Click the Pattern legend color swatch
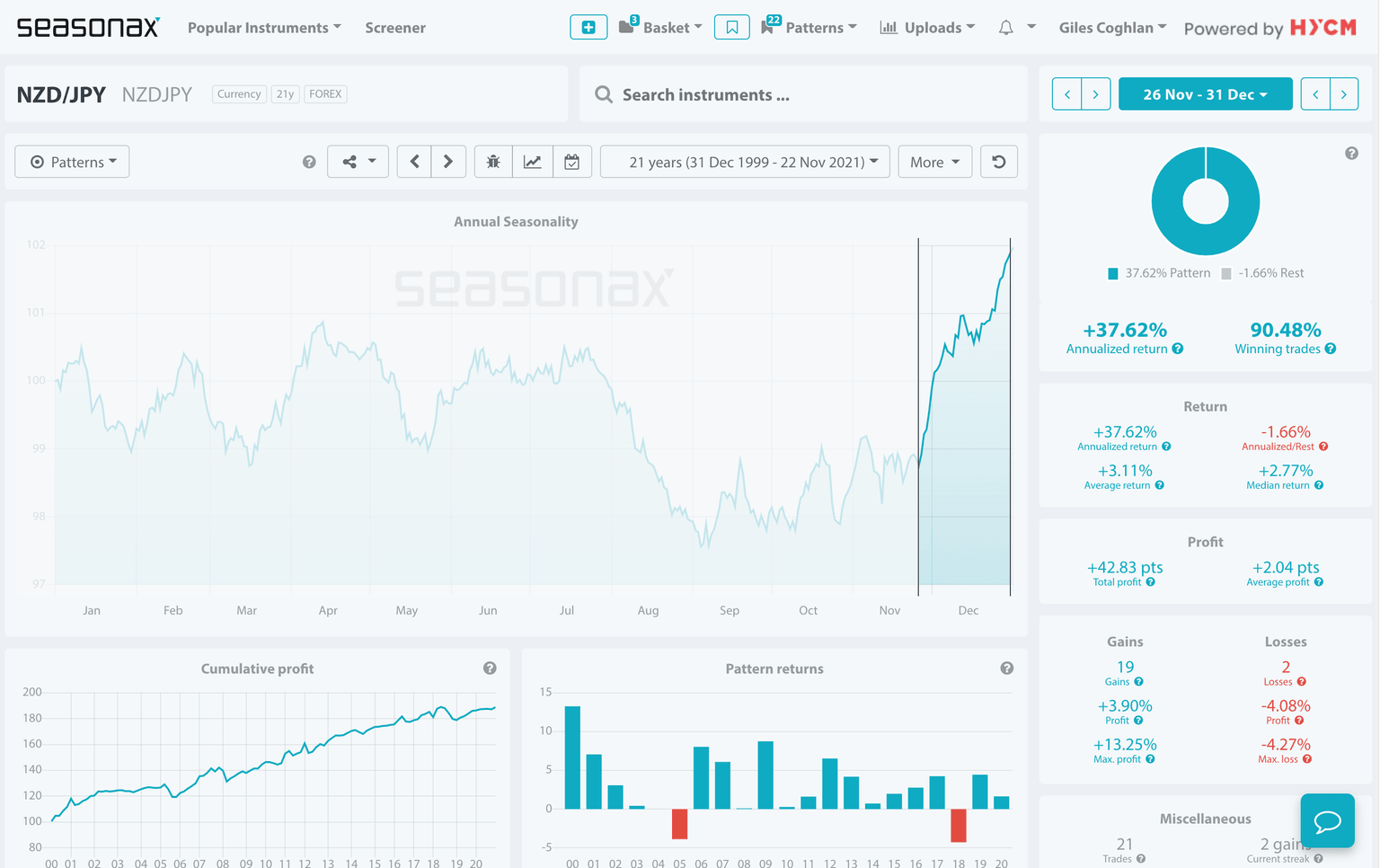Screen dimensions: 1380x868 click(x=1113, y=273)
